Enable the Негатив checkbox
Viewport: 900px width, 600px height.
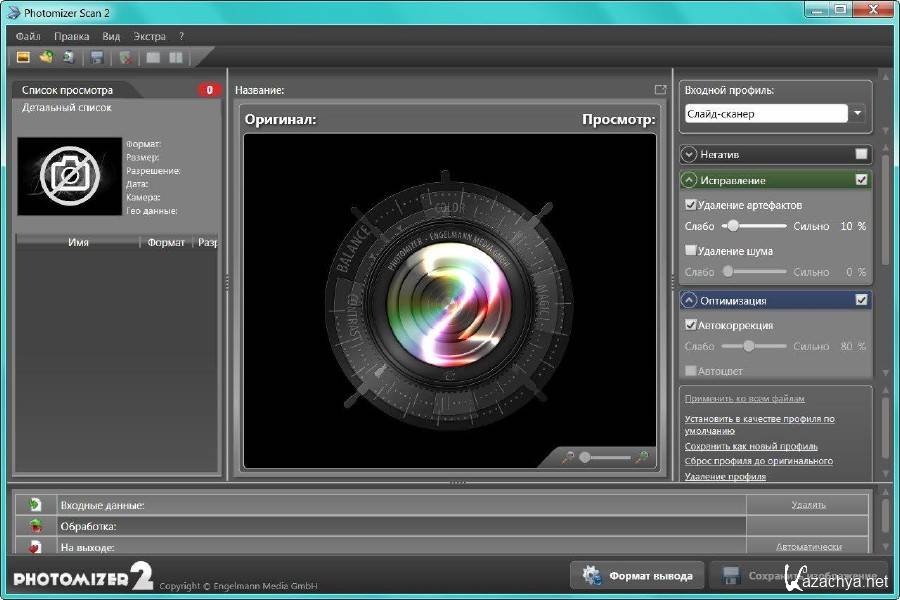click(861, 155)
